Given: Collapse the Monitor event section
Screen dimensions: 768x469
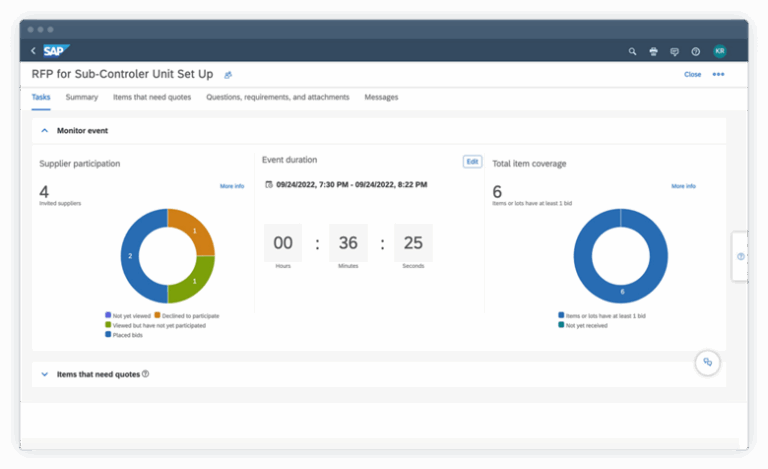Looking at the screenshot, I should click(x=44, y=130).
